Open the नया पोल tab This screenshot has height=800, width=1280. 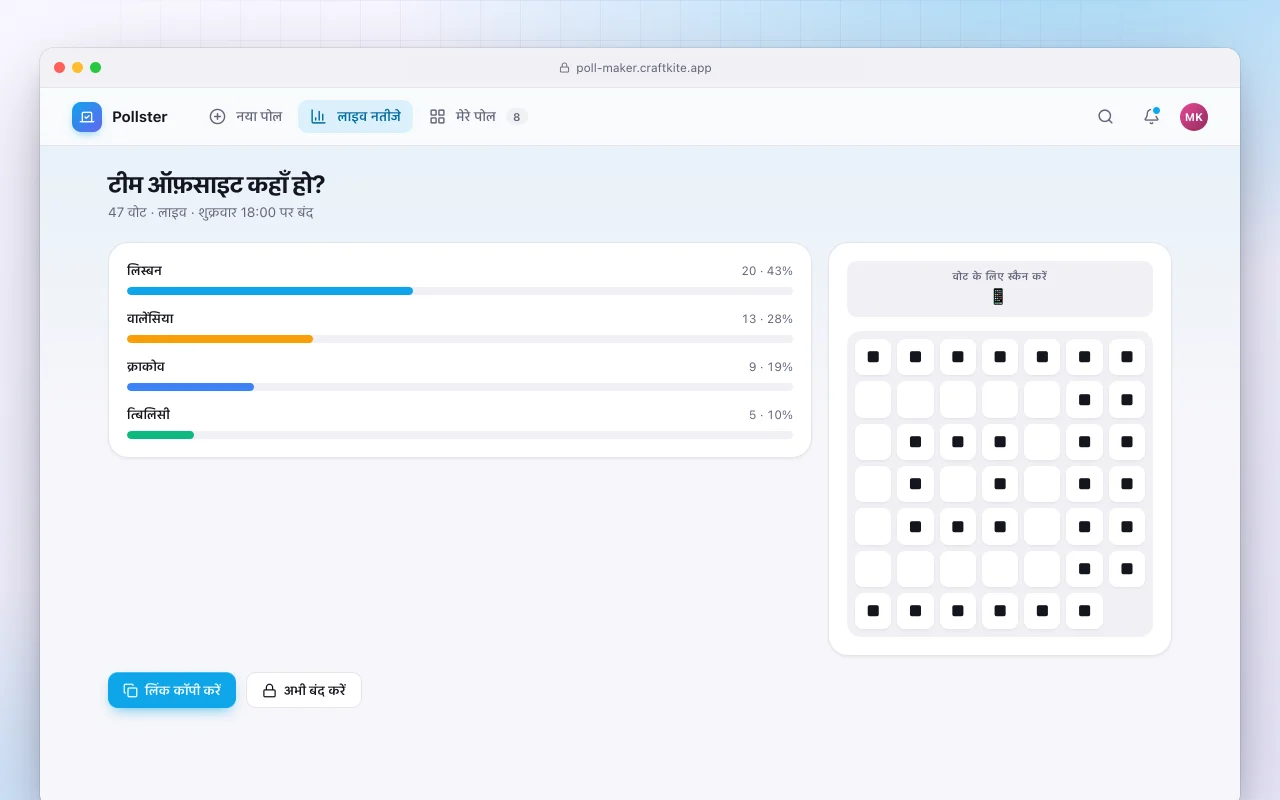point(245,117)
